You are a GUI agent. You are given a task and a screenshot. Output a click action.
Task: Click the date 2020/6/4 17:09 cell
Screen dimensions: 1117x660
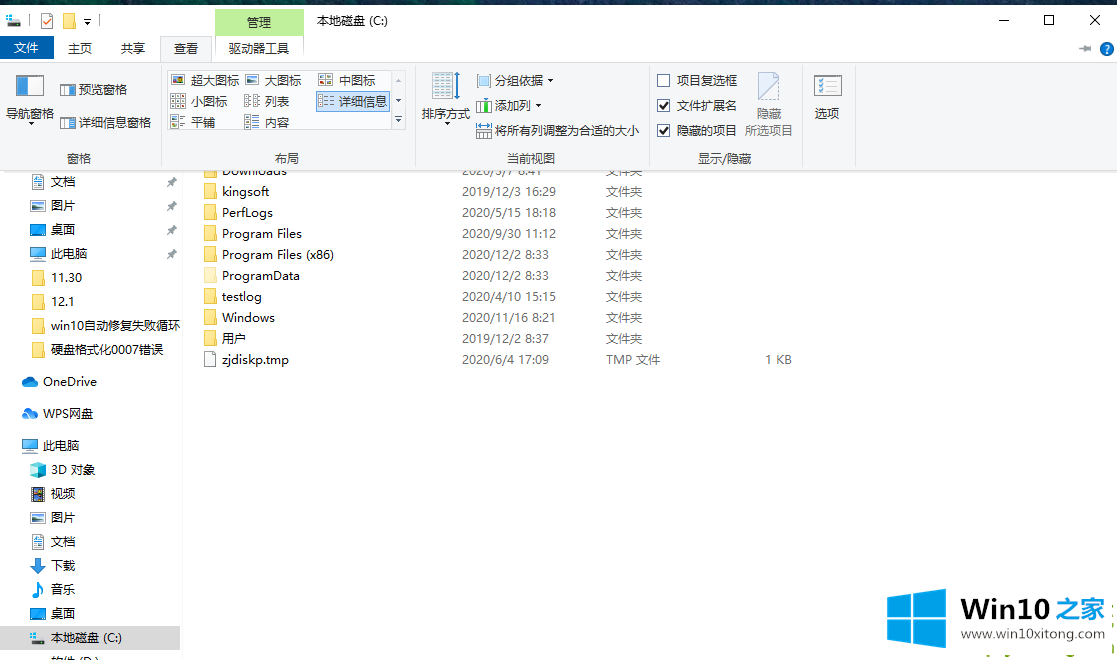point(505,360)
